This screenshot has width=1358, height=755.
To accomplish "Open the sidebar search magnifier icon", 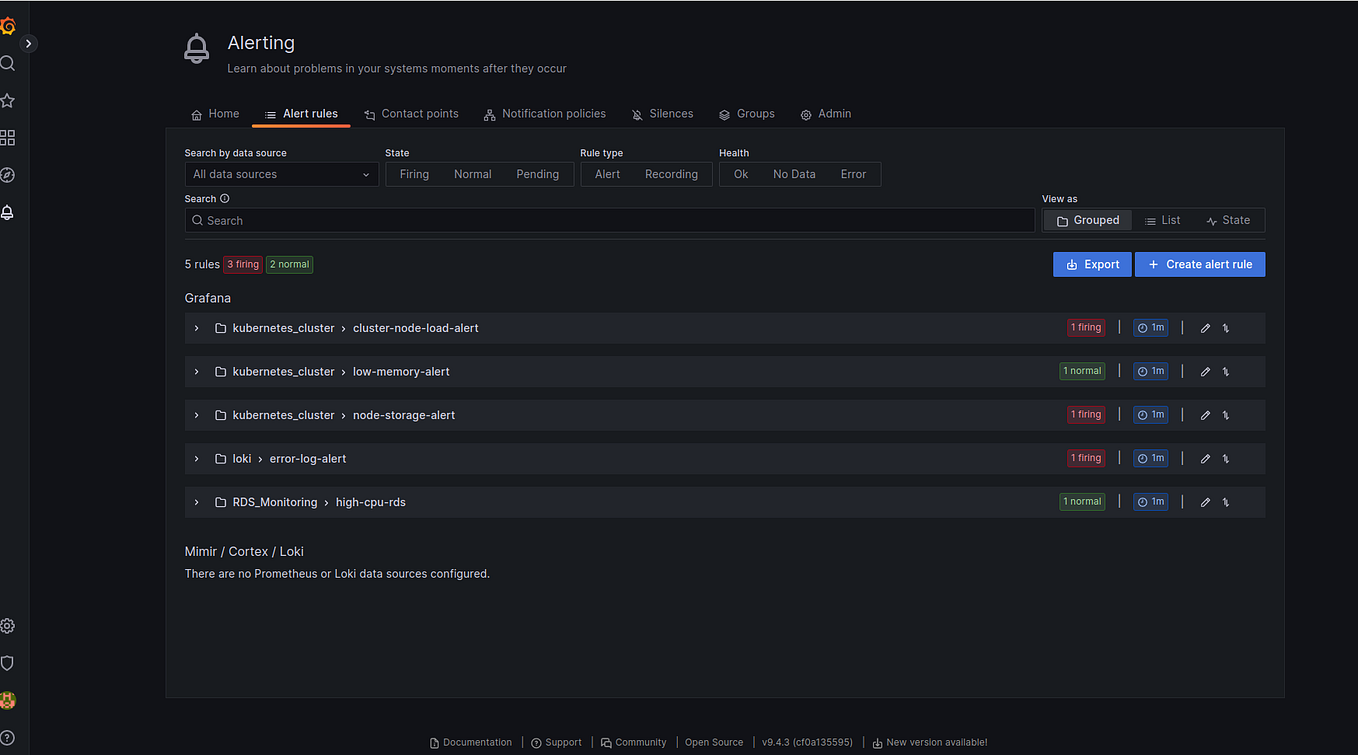I will [8, 61].
